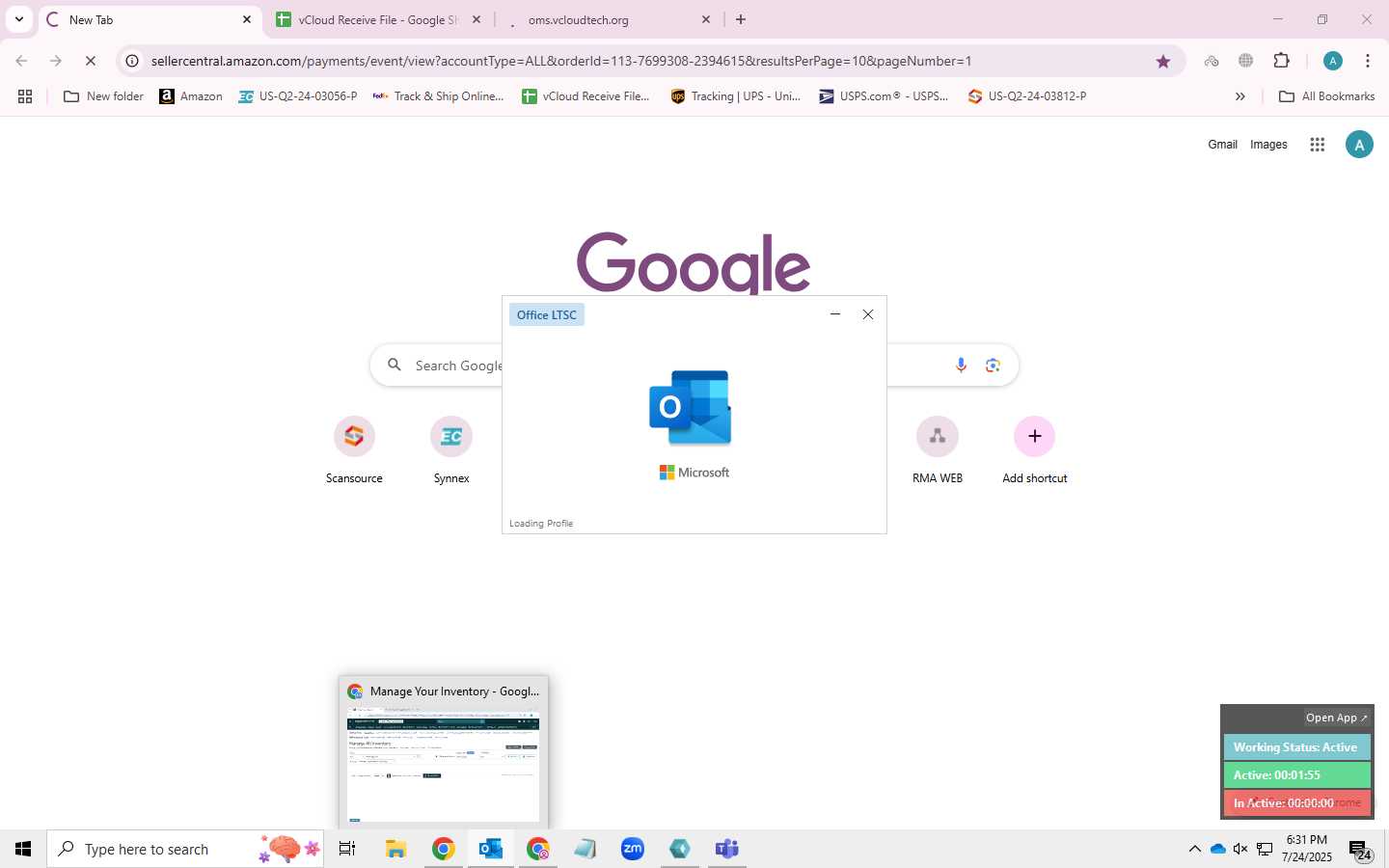Open vCloud Receive File bookmark
Screen dimensions: 1389x868
coord(586,96)
